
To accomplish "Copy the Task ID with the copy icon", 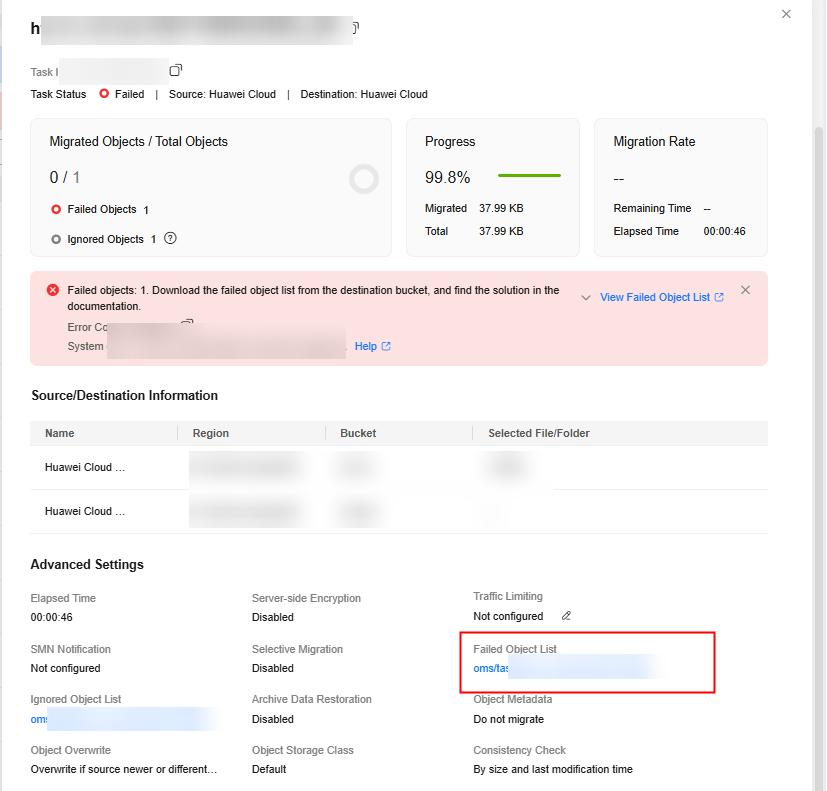I will 176,70.
